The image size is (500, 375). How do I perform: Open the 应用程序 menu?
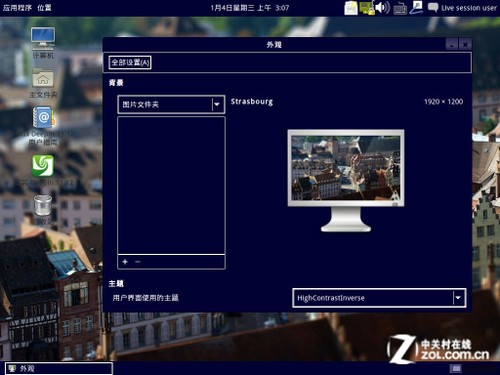pos(17,8)
